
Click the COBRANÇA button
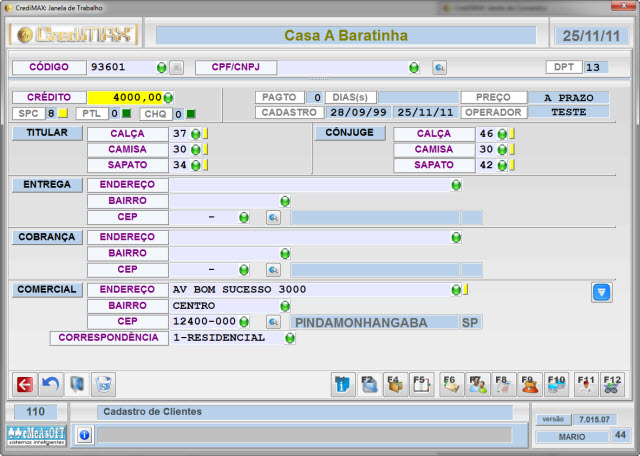click(x=47, y=237)
